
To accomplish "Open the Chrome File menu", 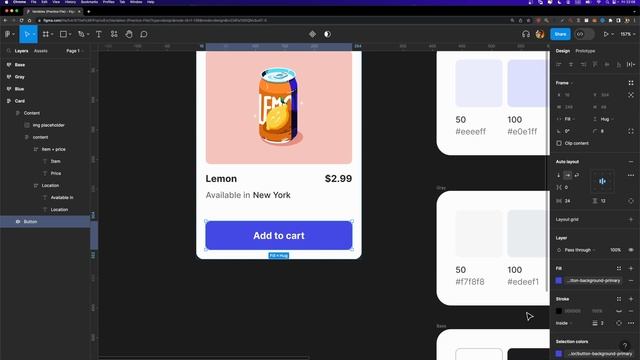I will [33, 2].
